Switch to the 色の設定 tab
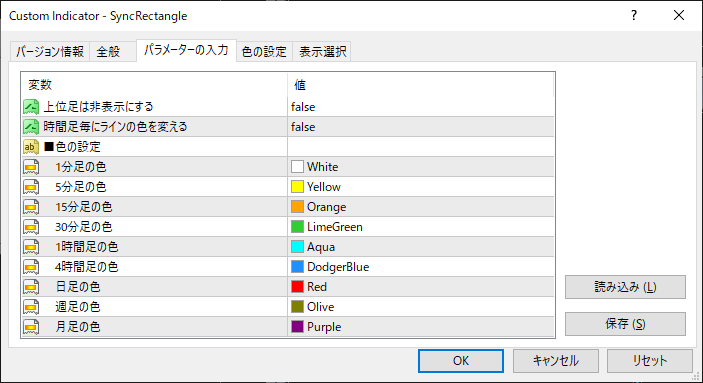Image resolution: width=703 pixels, height=383 pixels. pos(264,52)
